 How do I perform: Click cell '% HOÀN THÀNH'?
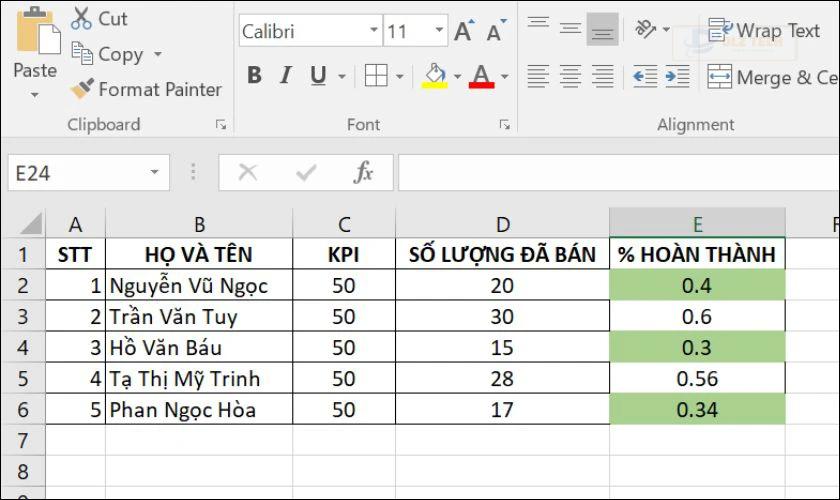[698, 254]
